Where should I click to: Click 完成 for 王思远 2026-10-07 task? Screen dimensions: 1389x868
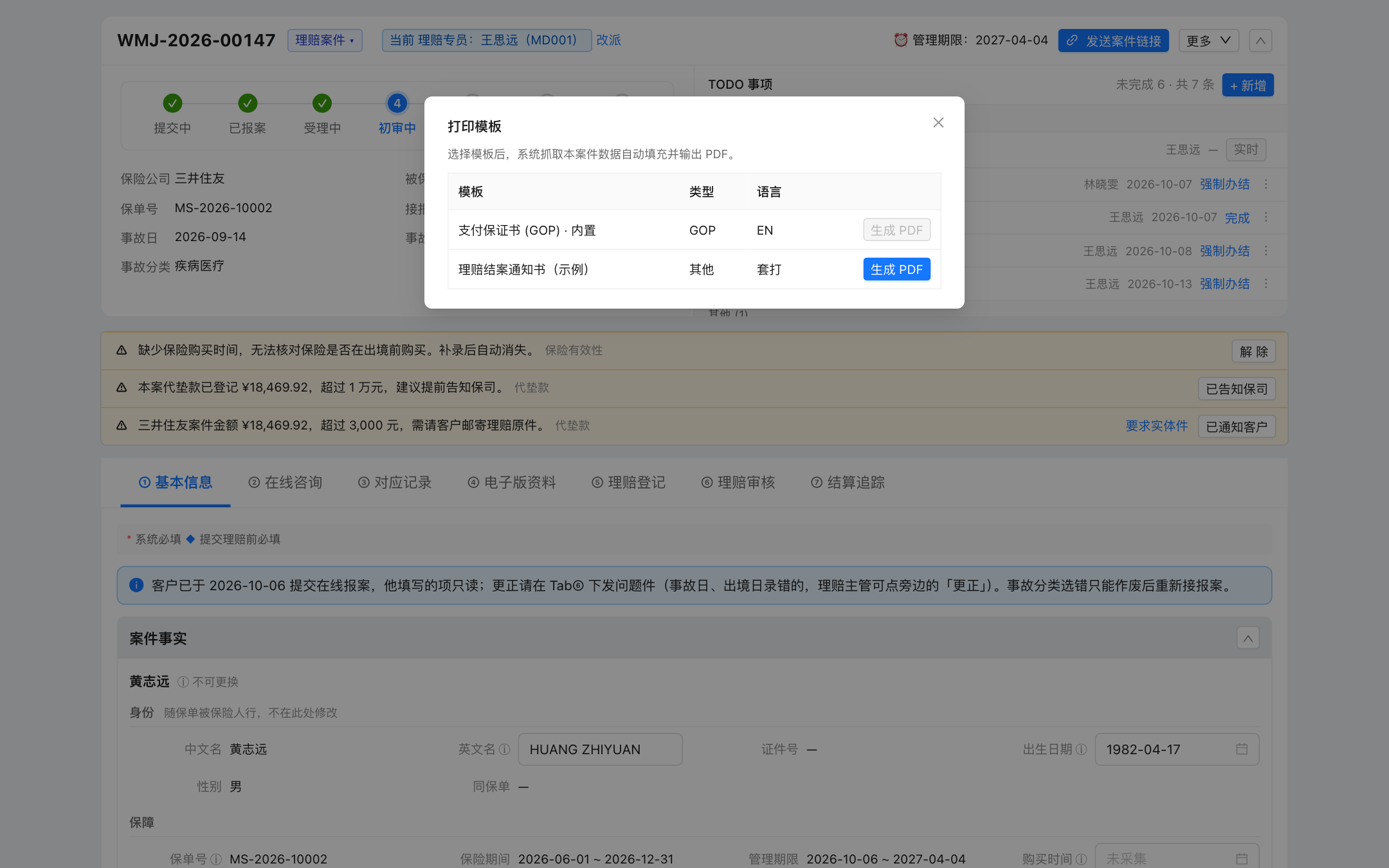click(x=1237, y=218)
